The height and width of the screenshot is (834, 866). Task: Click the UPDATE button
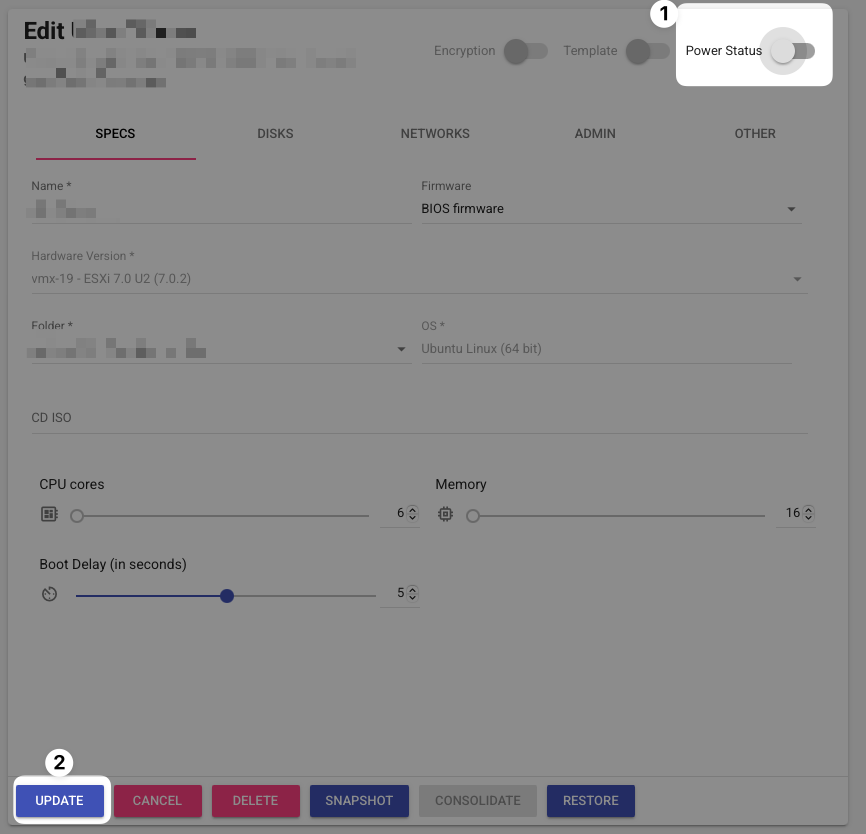[60, 801]
